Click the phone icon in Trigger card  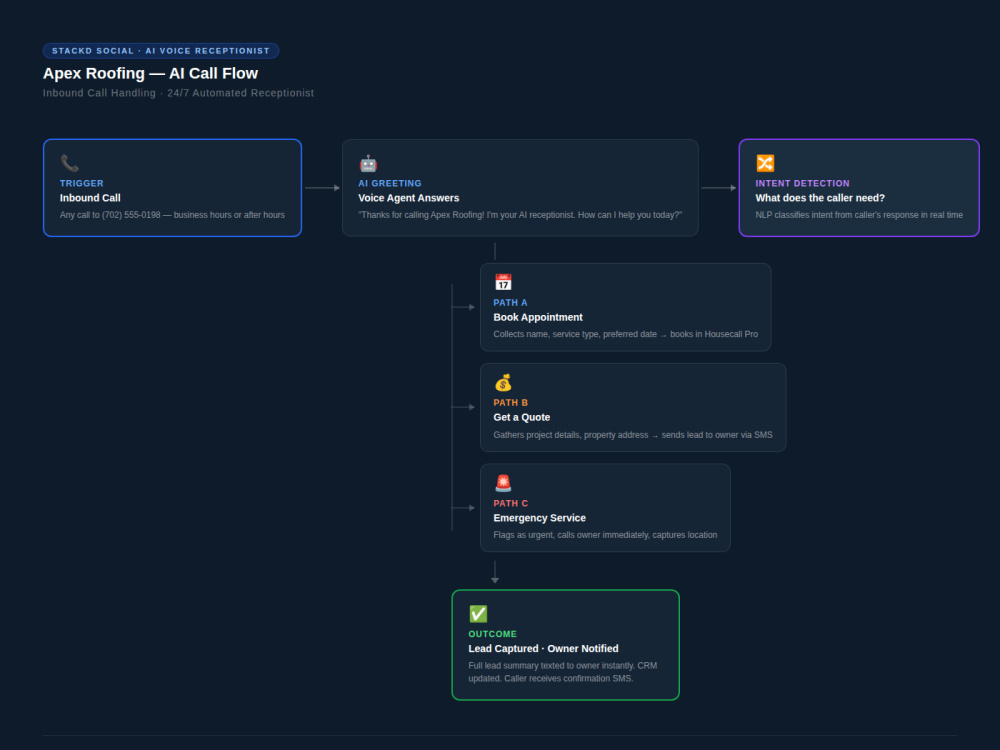(70, 163)
